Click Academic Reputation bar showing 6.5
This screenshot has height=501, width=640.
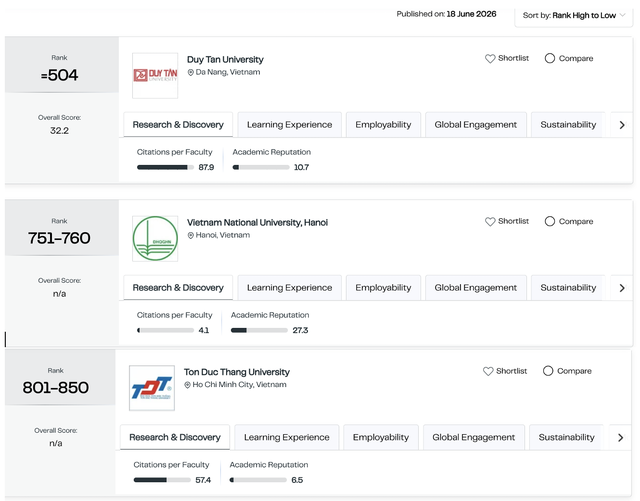(x=258, y=480)
